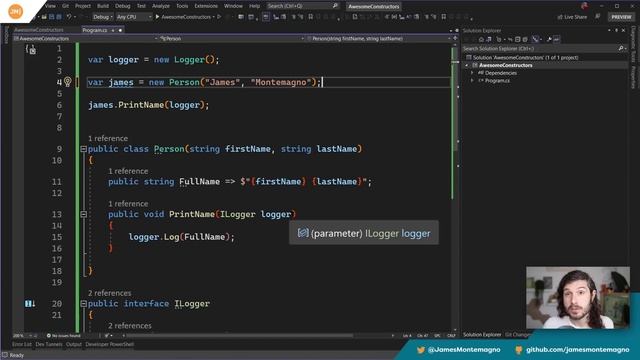Click the '1 reference' CodeLens above FullName
The image size is (640, 360).
point(128,171)
